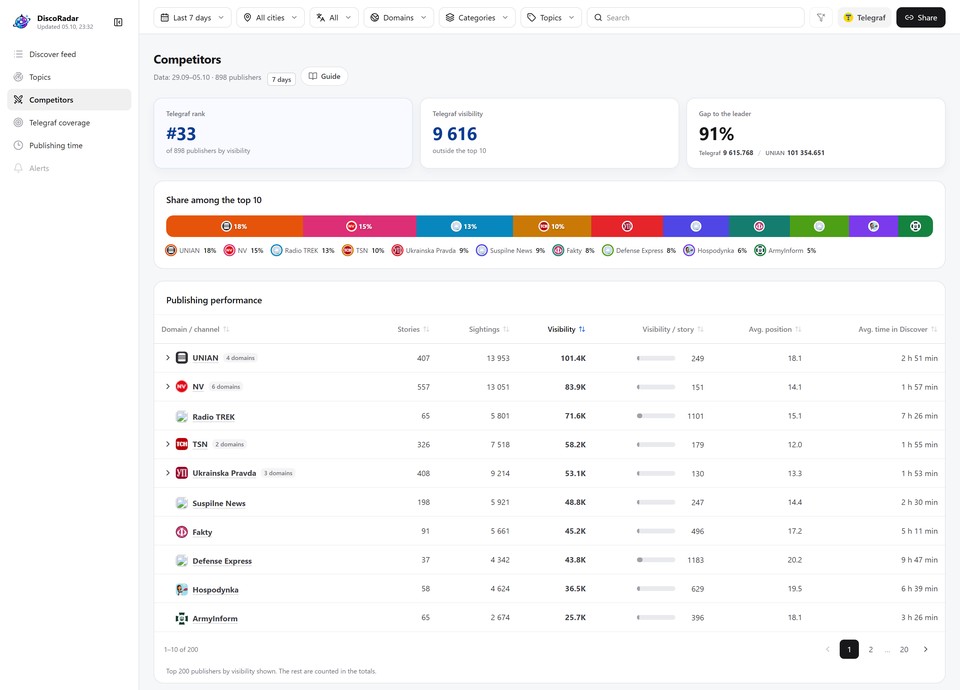Go to Publishing time page
960x690 pixels.
point(69,145)
